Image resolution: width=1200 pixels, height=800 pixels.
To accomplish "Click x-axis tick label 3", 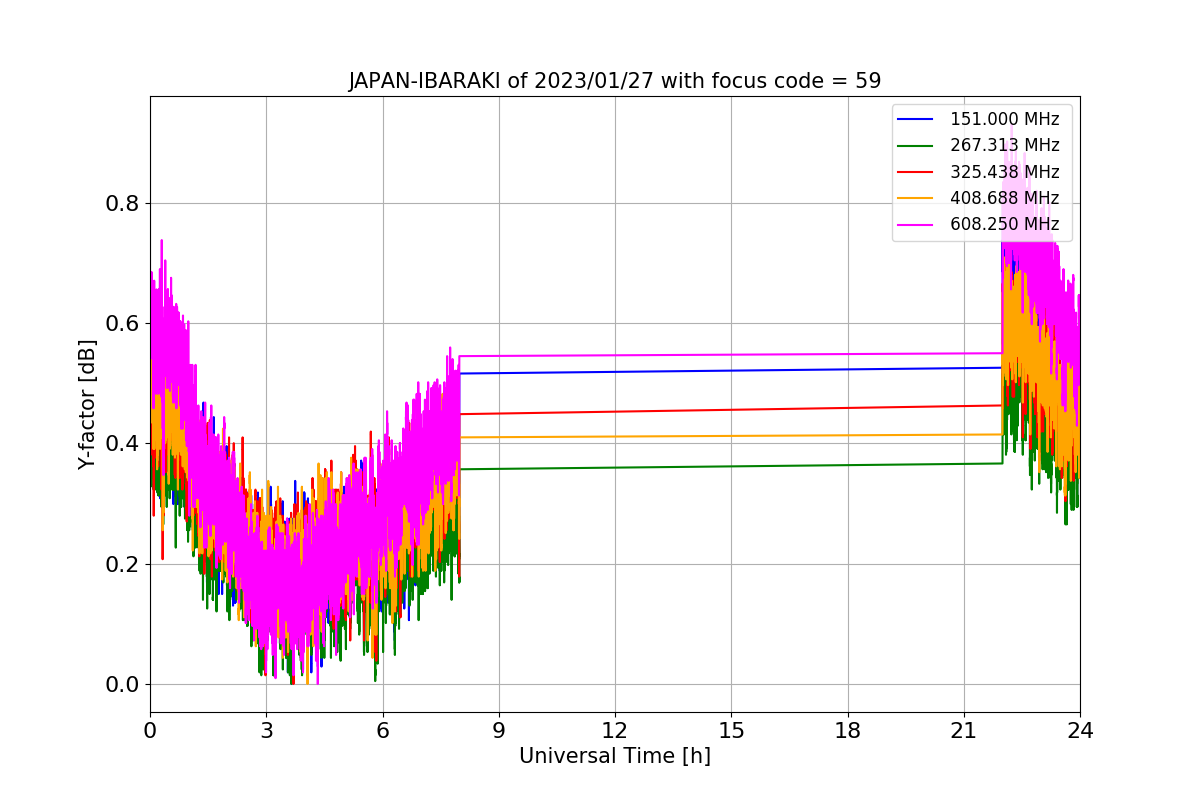I will coord(266,730).
